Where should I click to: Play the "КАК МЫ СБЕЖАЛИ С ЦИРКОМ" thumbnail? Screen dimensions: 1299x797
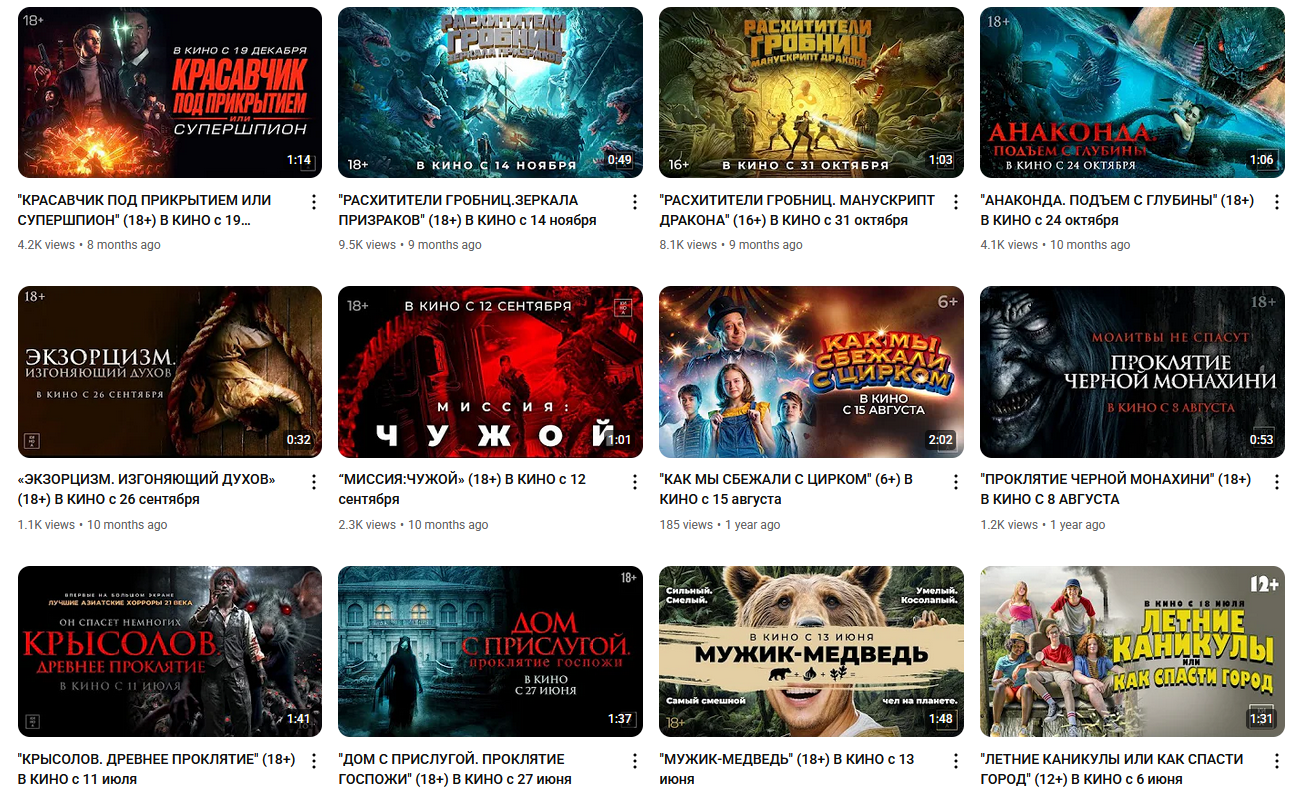click(812, 372)
